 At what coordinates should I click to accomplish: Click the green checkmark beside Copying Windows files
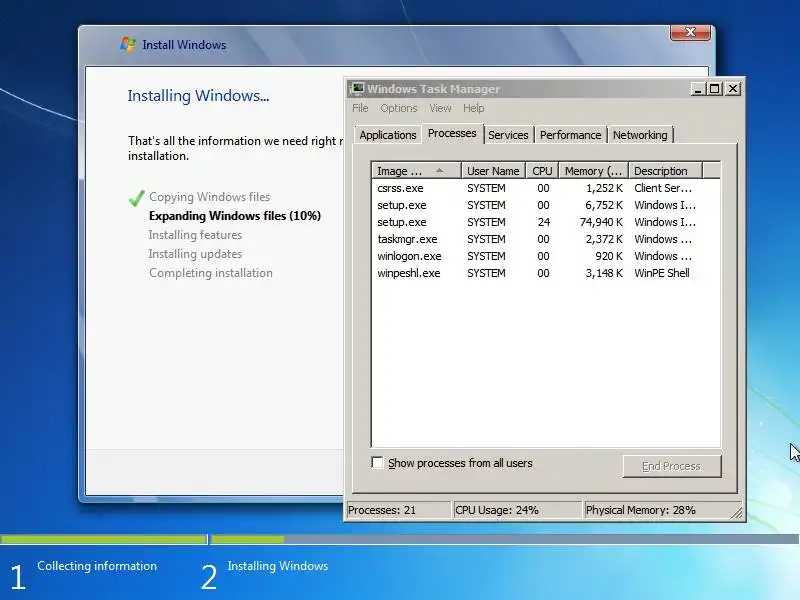point(136,198)
